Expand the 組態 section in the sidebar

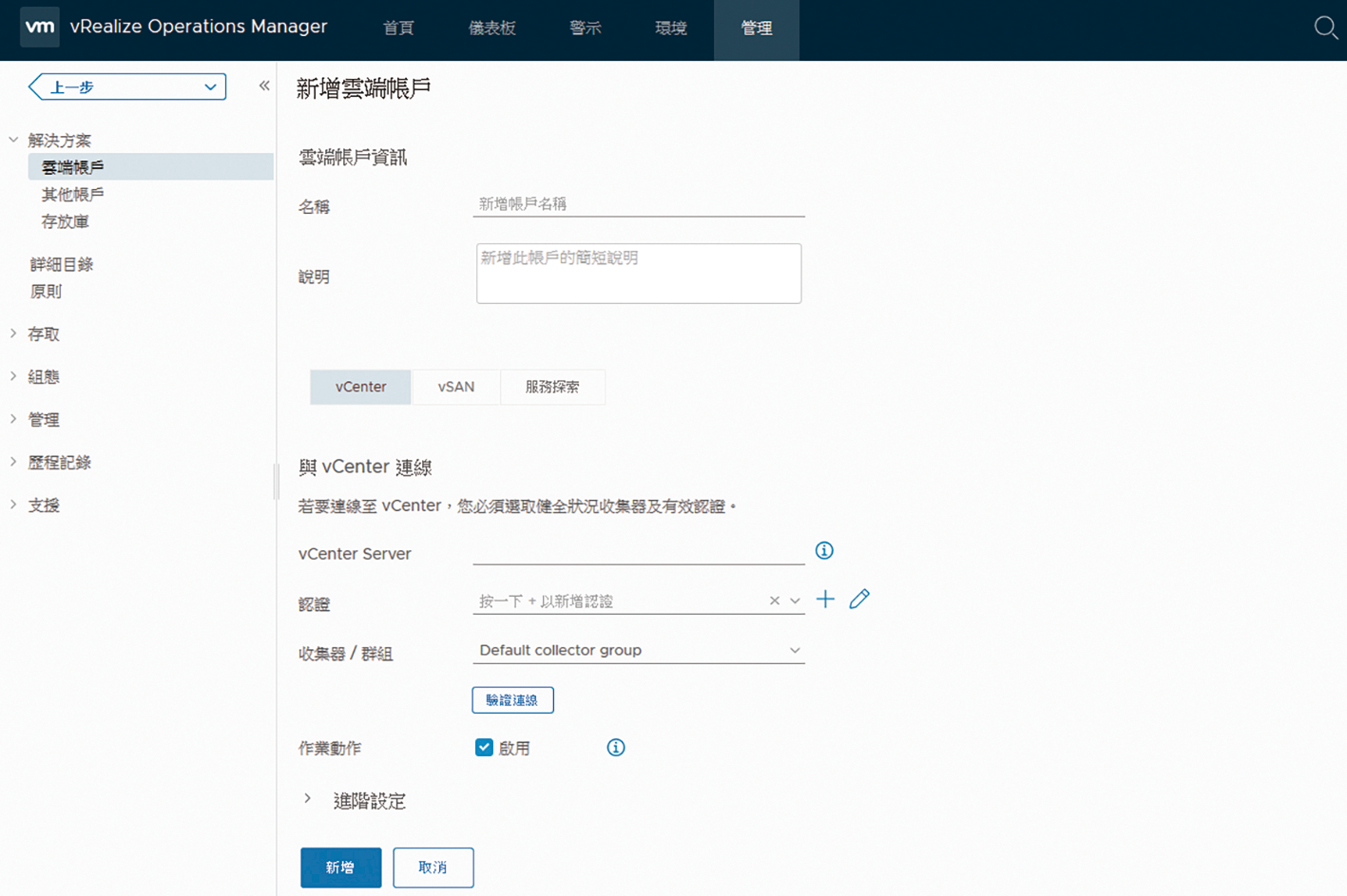(x=13, y=376)
